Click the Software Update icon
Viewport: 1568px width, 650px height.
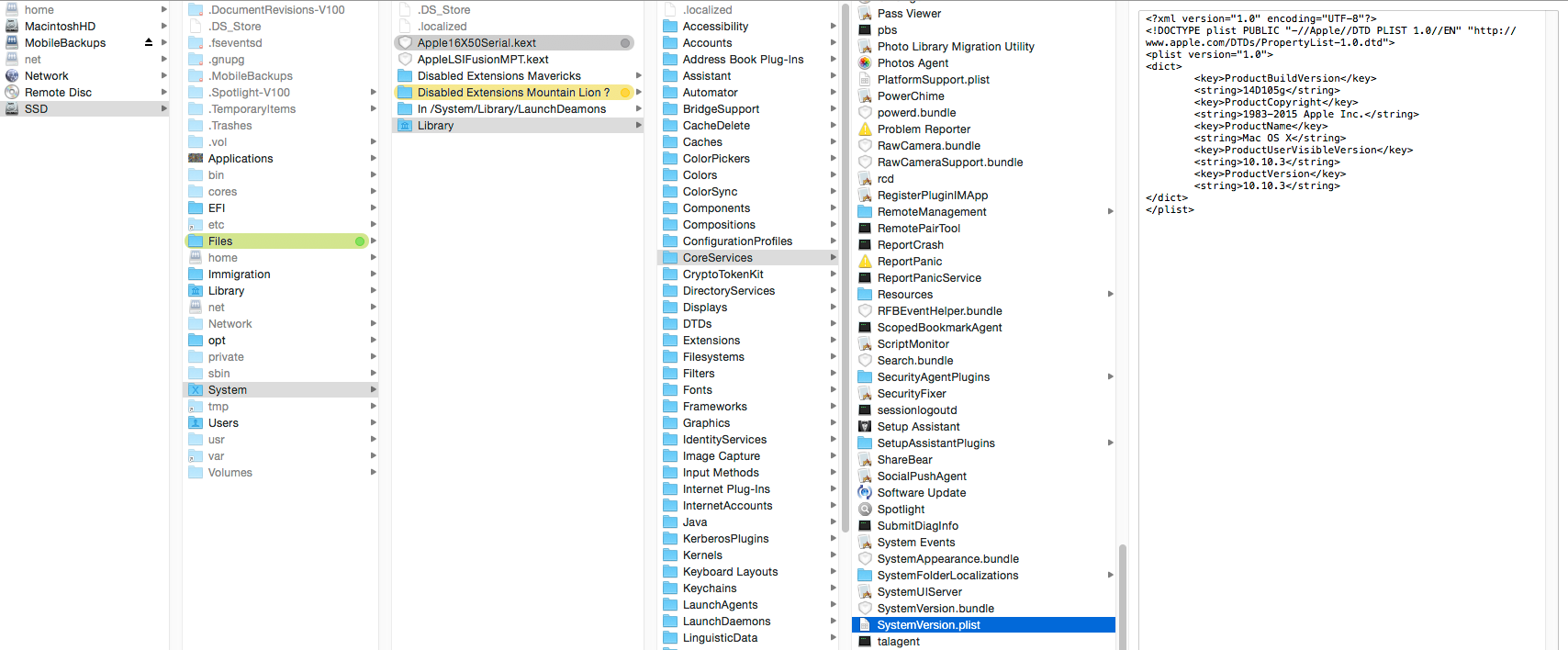coord(865,493)
